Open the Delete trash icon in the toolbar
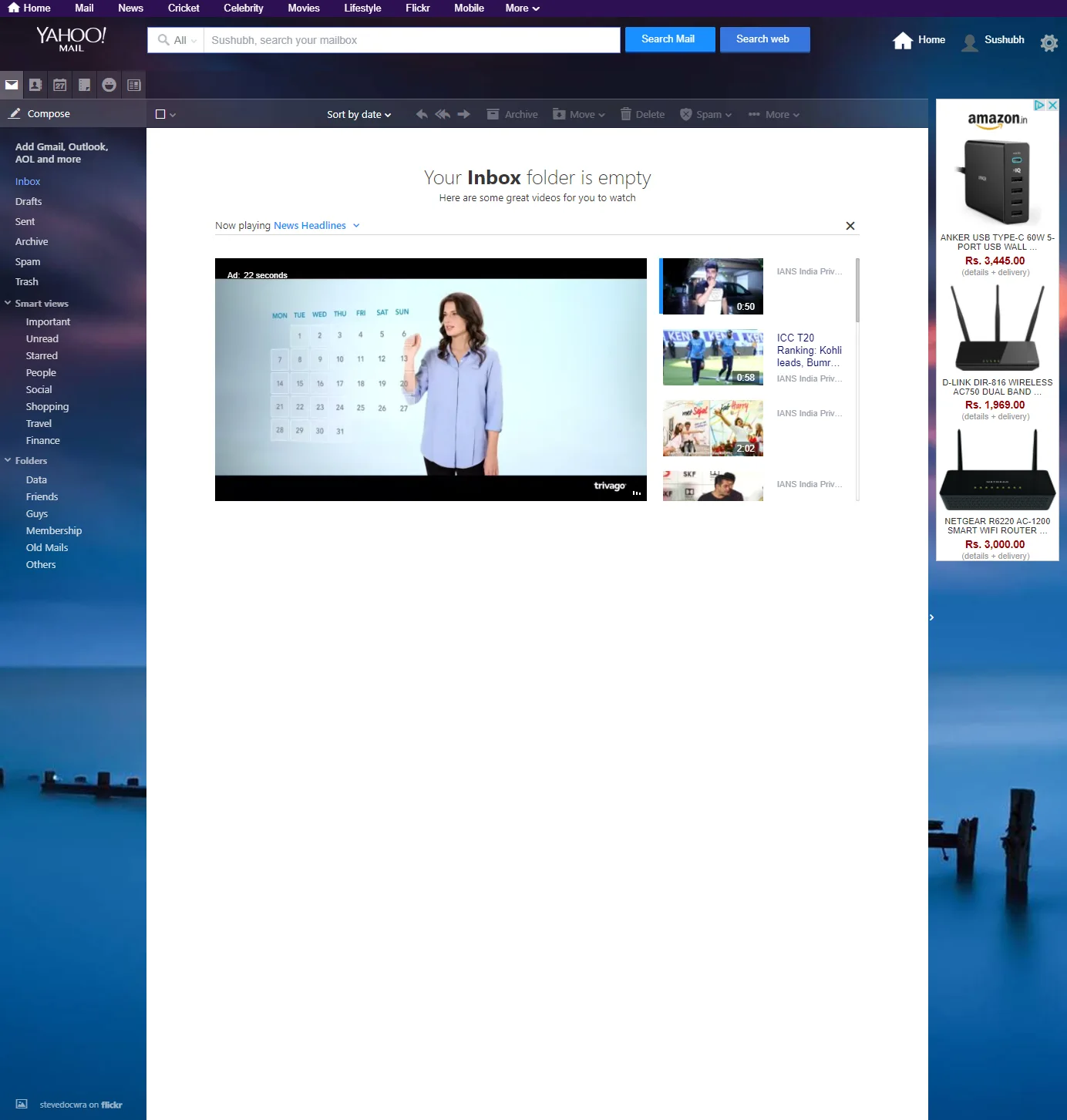This screenshot has width=1067, height=1120. click(x=642, y=114)
